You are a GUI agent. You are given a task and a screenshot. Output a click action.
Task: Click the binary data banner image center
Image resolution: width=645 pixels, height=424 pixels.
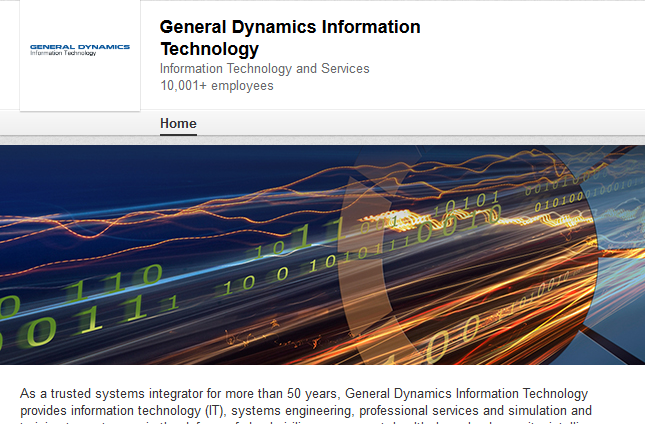tap(322, 257)
